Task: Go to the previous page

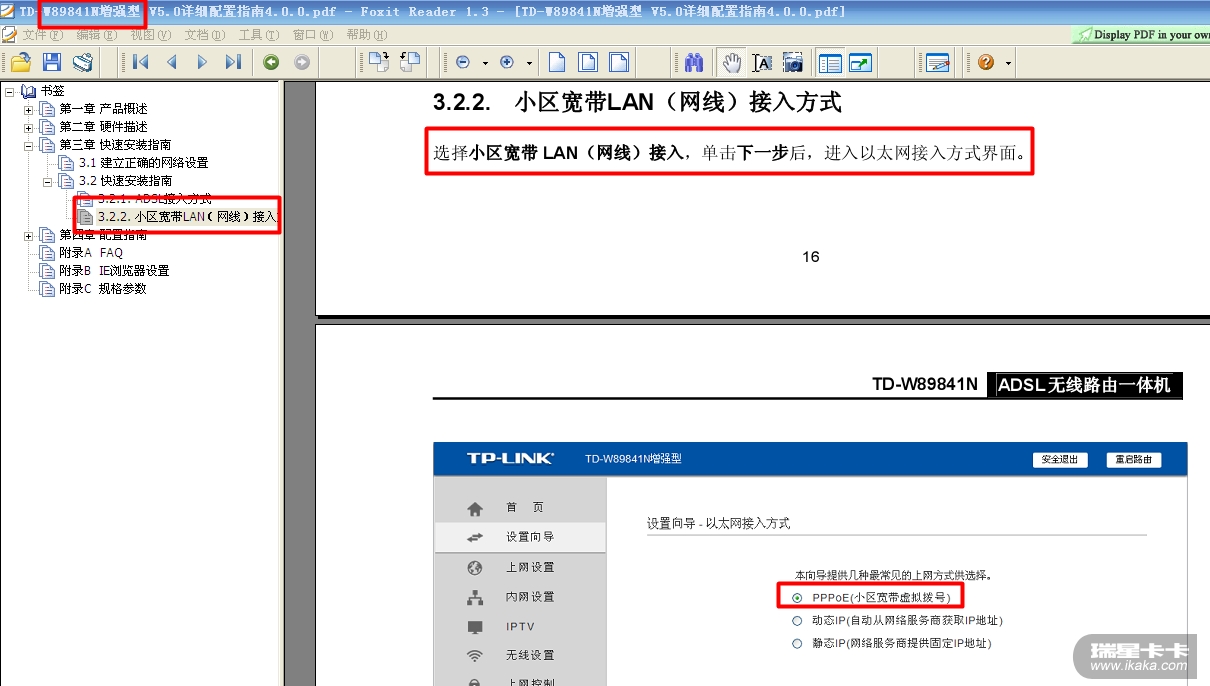Action: pyautogui.click(x=171, y=62)
